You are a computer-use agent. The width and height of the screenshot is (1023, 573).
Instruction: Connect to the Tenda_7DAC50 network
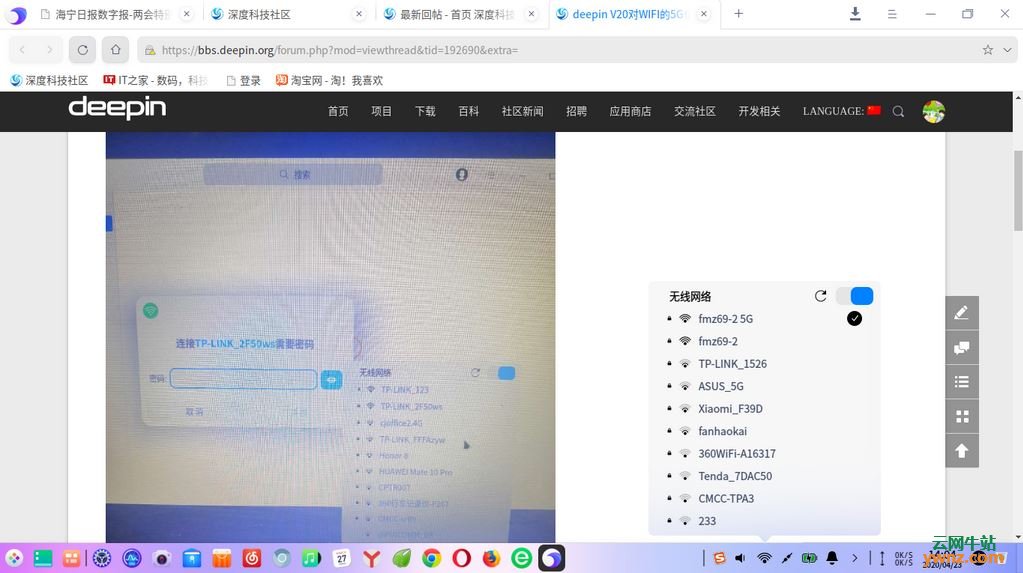coord(763,476)
